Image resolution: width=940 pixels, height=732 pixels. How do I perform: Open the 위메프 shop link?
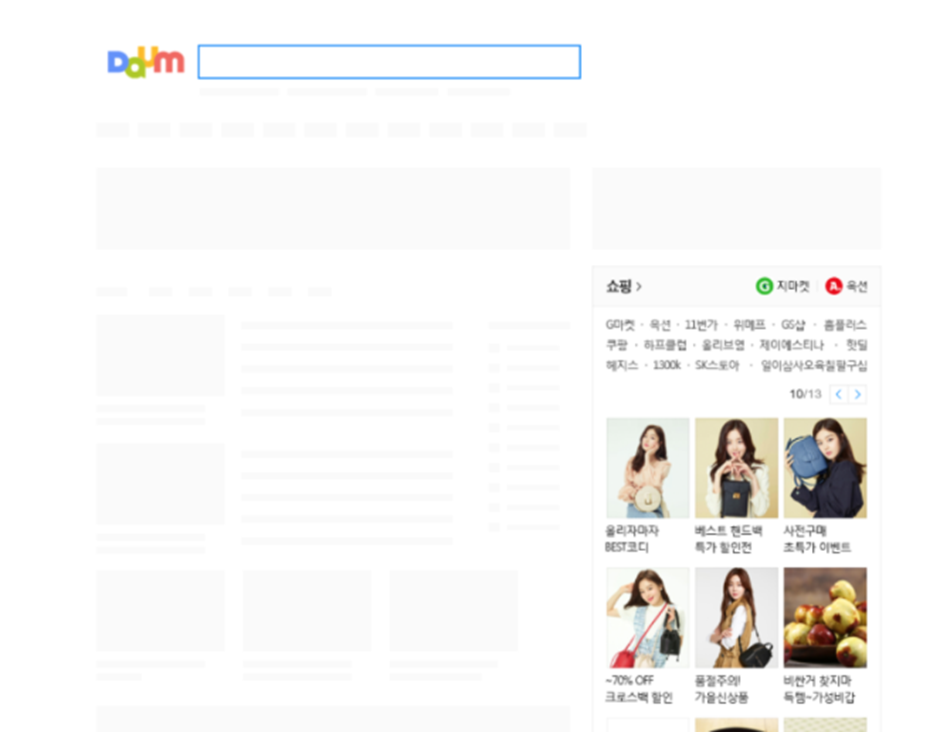point(749,324)
